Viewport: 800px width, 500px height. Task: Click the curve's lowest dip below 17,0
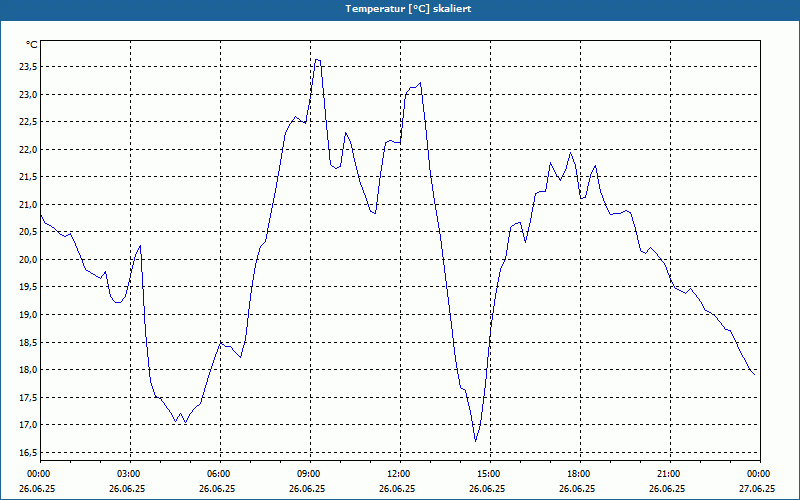476,441
